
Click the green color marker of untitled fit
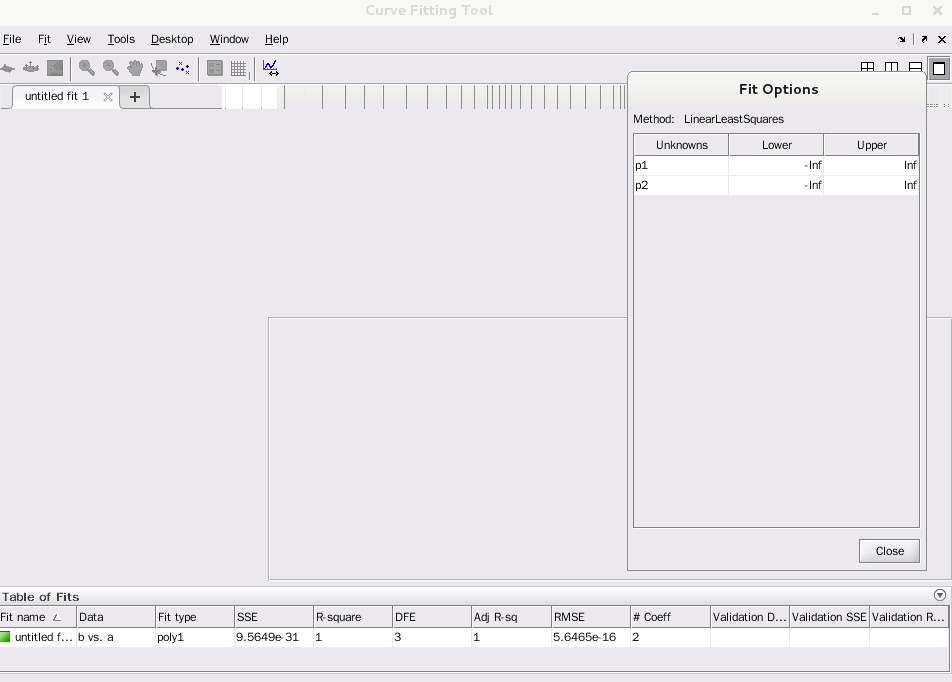5,637
